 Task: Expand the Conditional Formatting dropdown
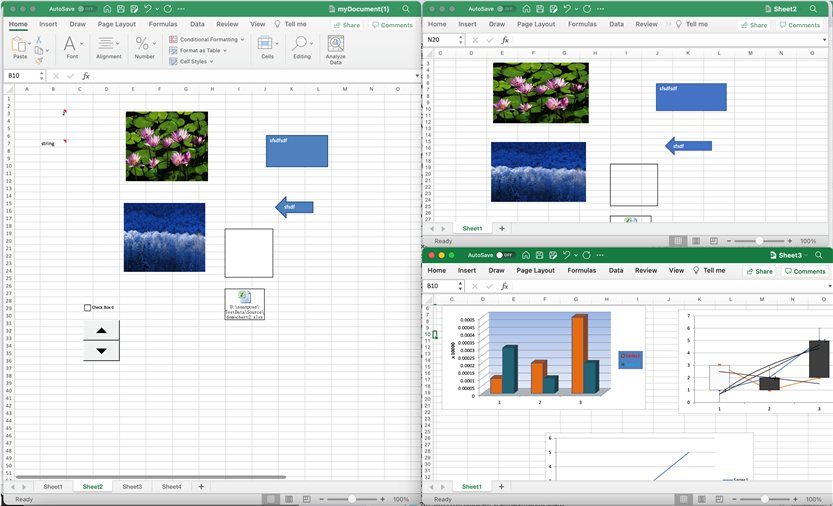point(208,39)
